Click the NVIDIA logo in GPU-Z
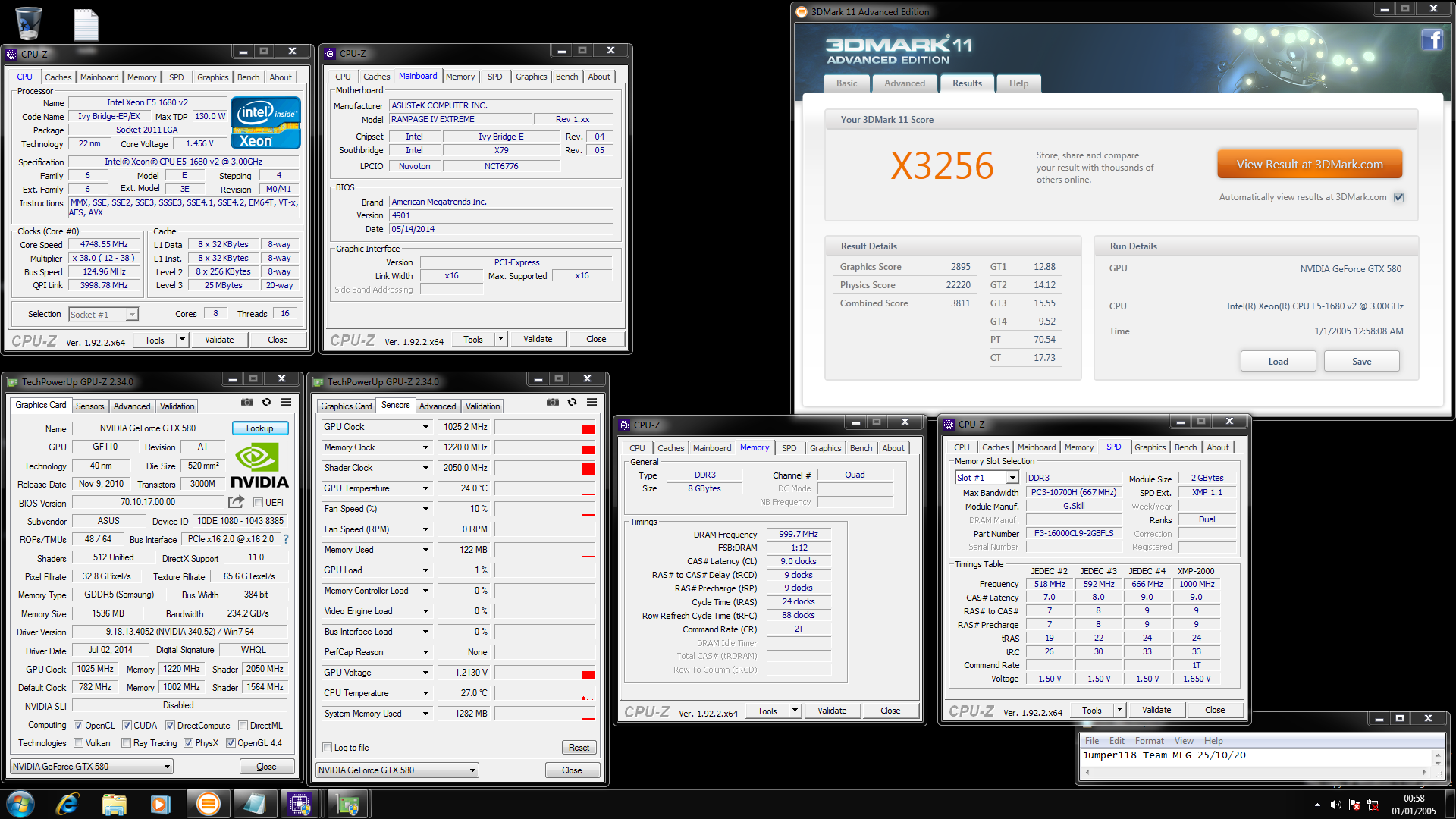 [259, 466]
